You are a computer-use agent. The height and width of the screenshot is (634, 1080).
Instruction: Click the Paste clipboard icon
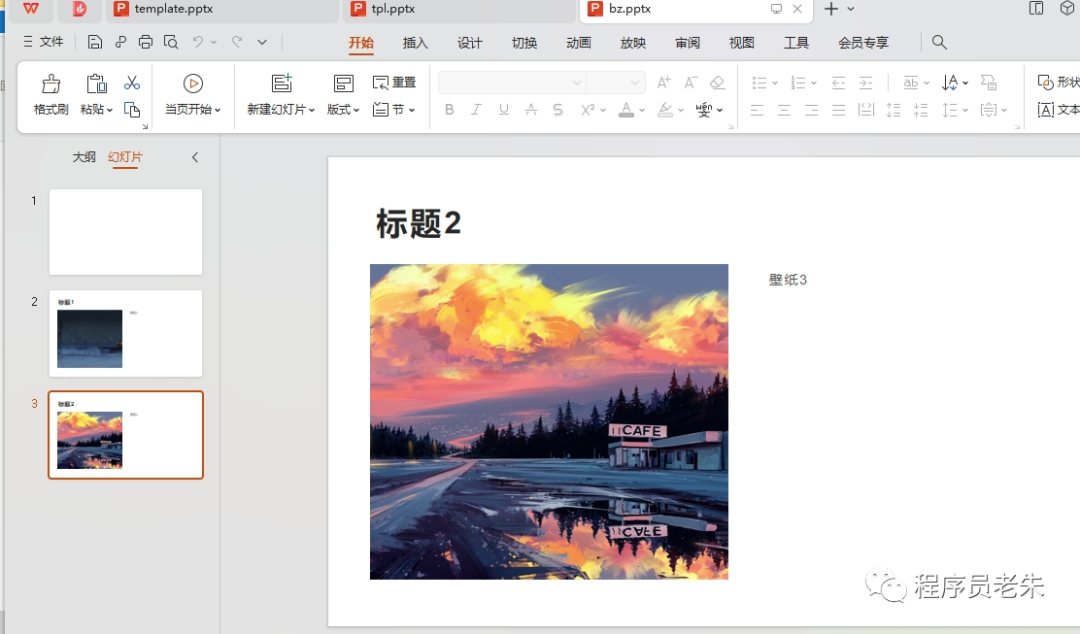click(96, 84)
